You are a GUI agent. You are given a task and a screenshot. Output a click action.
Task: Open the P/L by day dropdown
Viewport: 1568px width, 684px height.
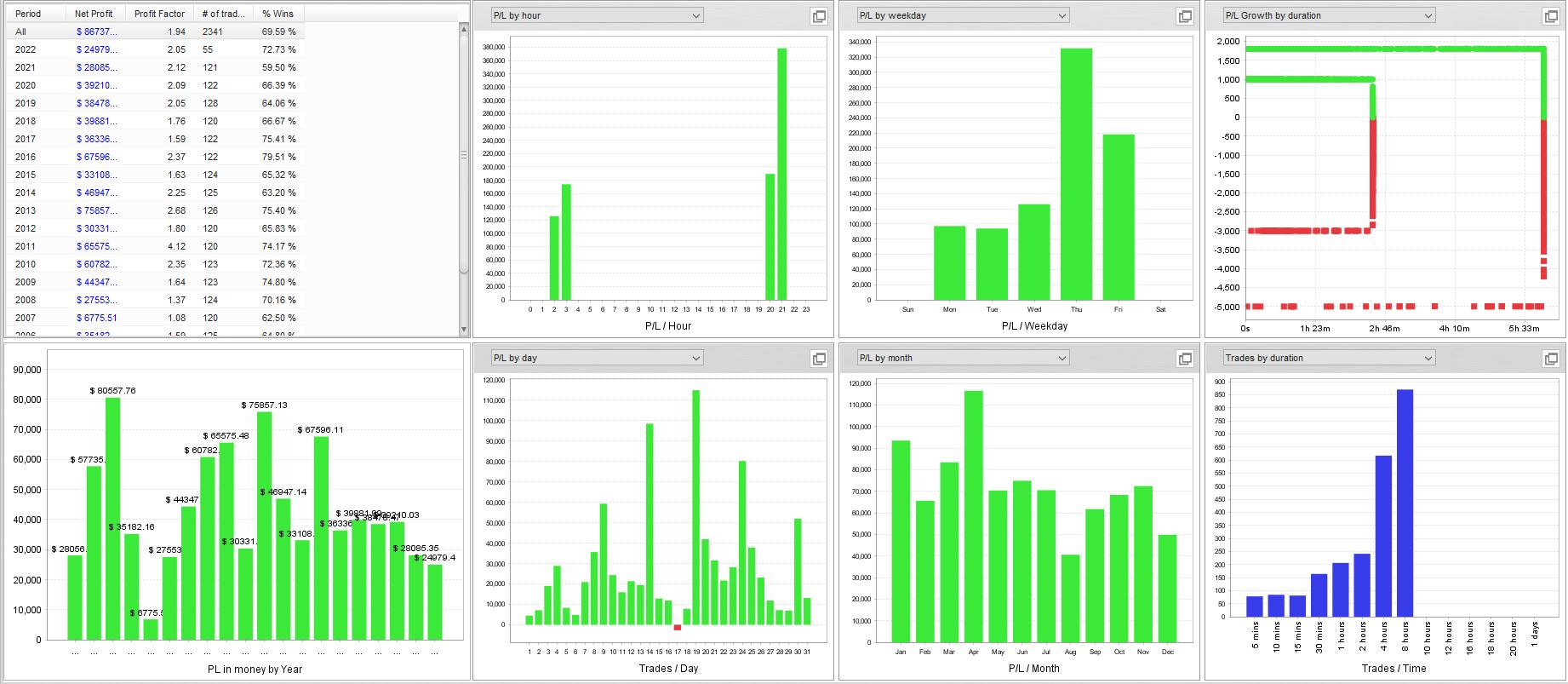coord(598,358)
